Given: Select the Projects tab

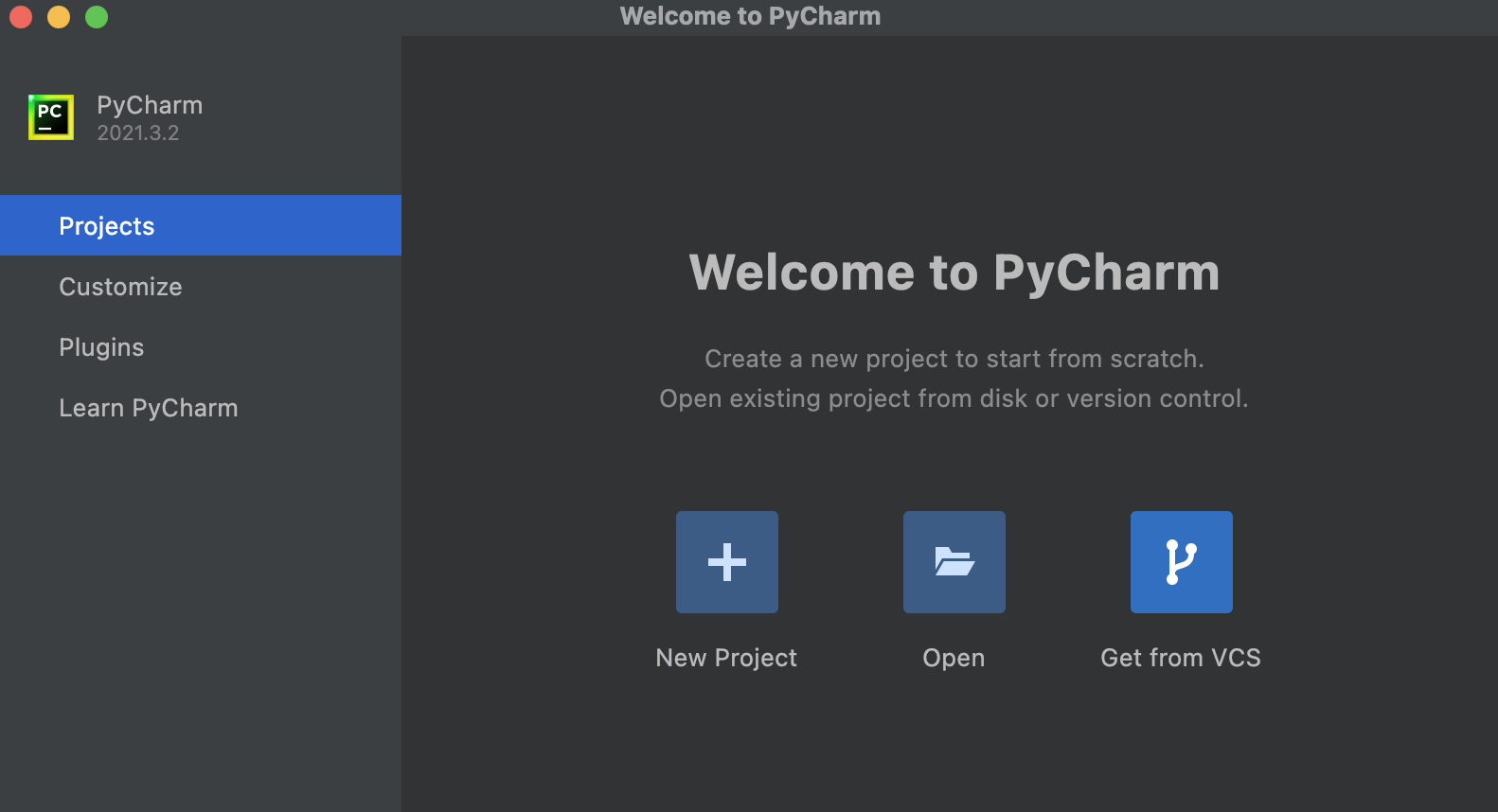Looking at the screenshot, I should (x=201, y=225).
